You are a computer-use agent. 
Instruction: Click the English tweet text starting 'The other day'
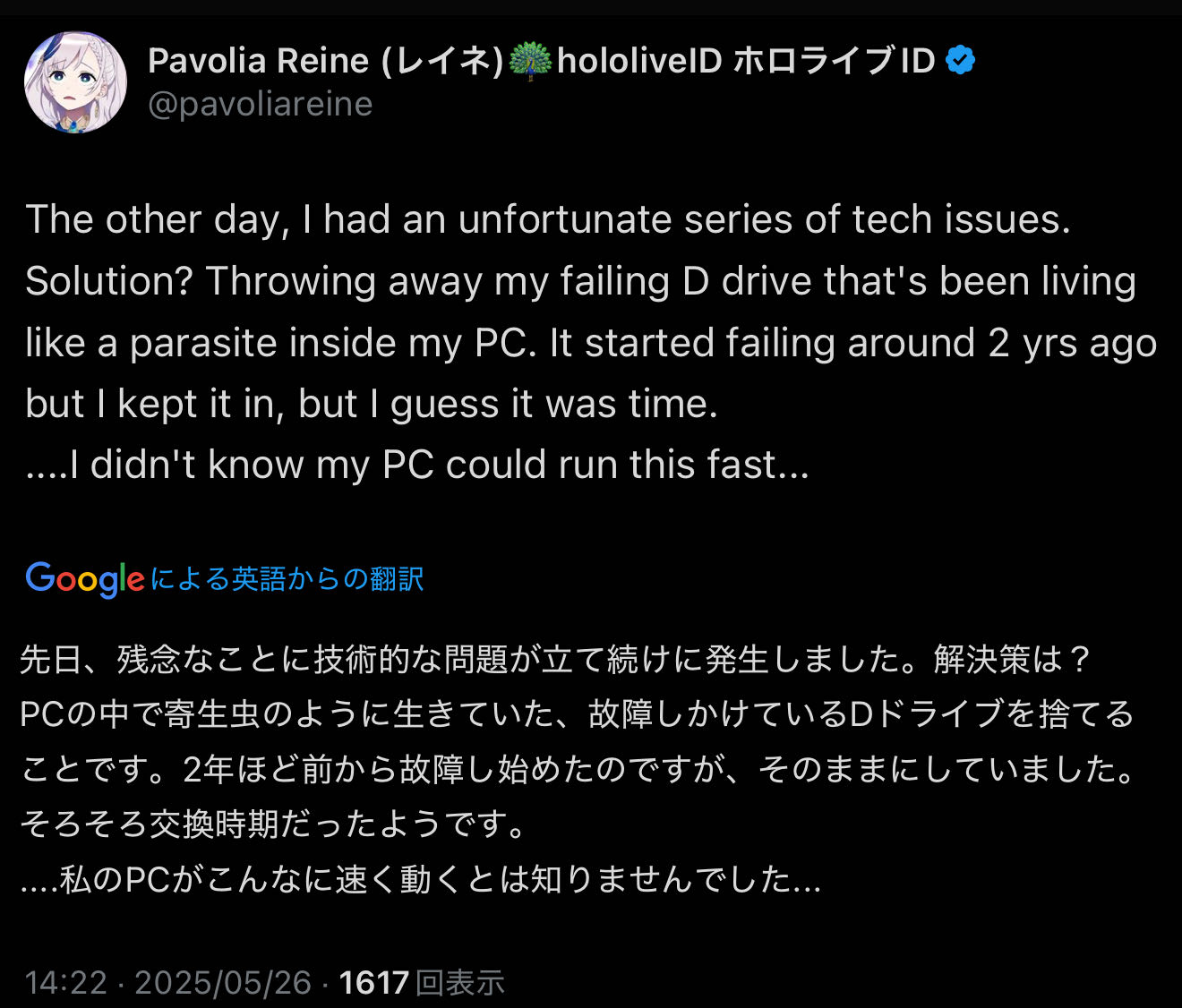[x=591, y=342]
